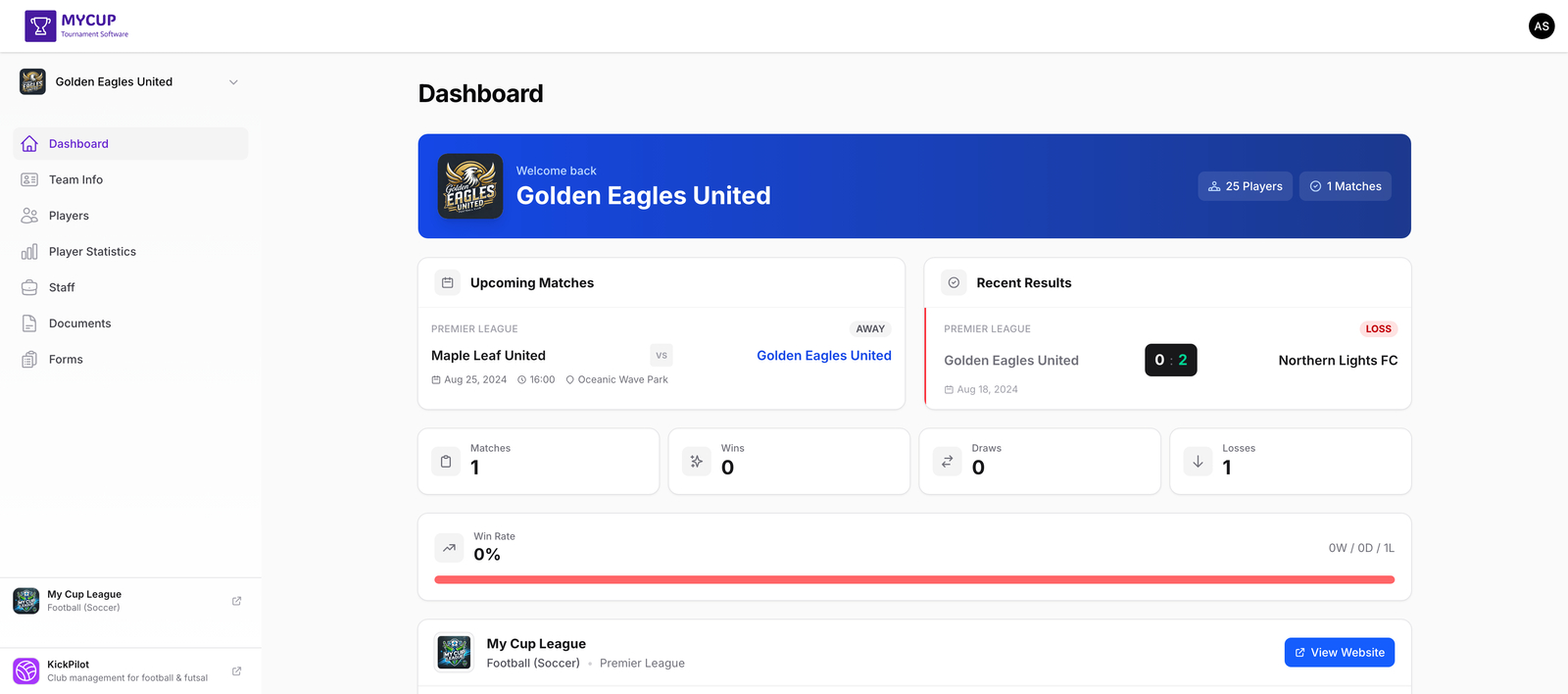The height and width of the screenshot is (694, 1568).
Task: Open Team Info page
Action: [x=130, y=179]
